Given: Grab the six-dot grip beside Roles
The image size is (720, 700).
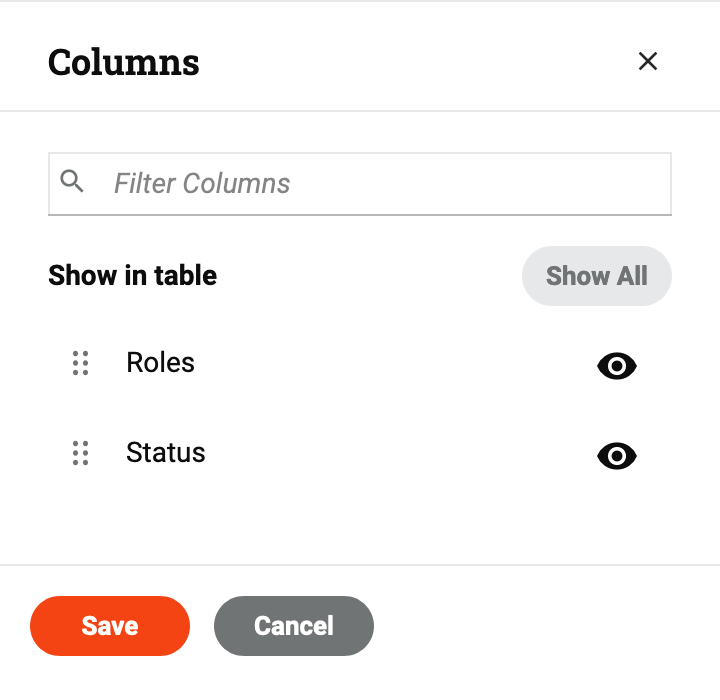Looking at the screenshot, I should (x=81, y=363).
